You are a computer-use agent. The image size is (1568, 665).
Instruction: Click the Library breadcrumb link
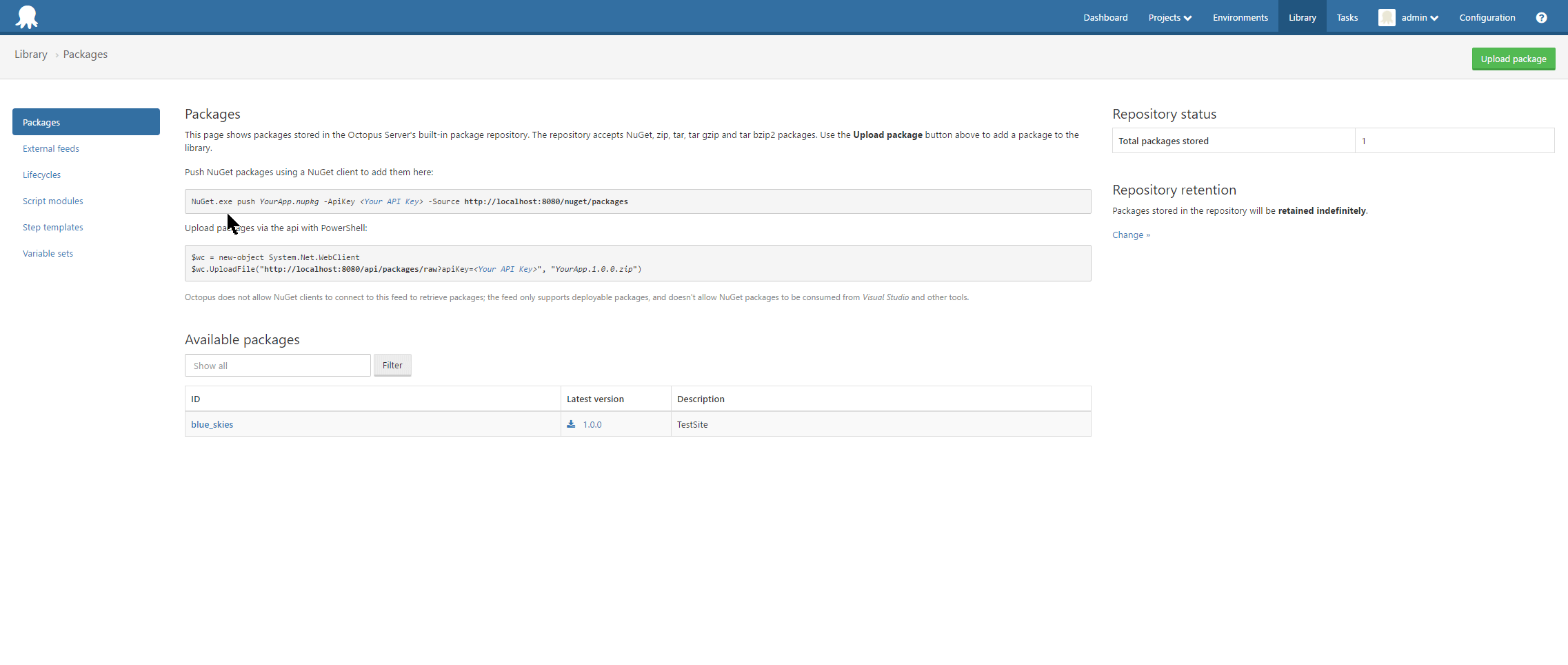coord(31,54)
